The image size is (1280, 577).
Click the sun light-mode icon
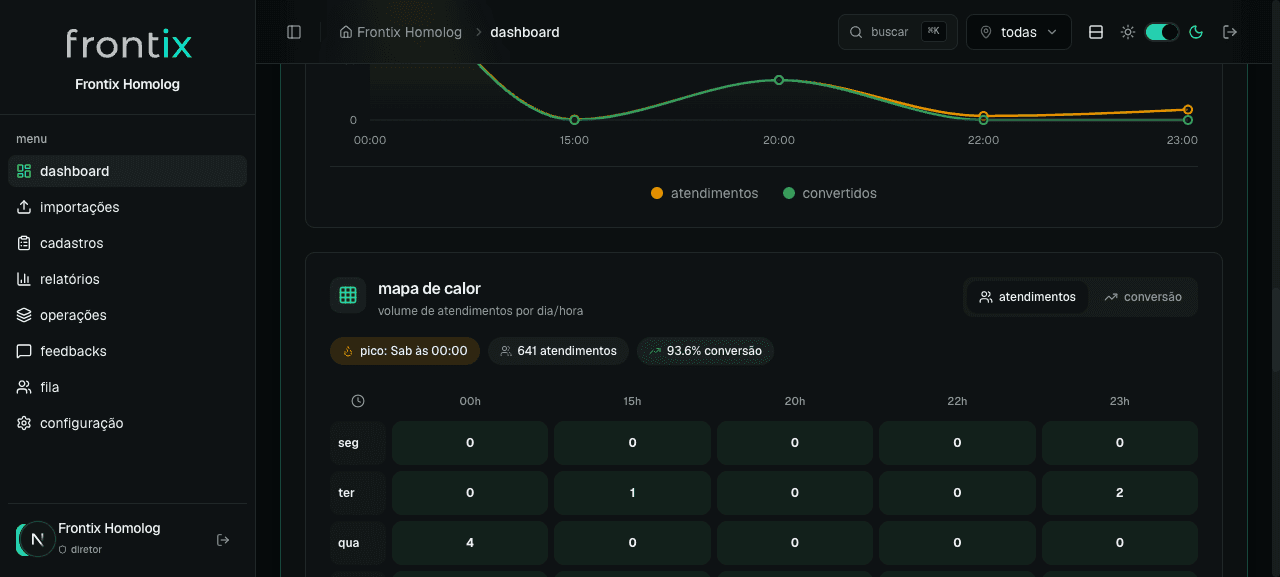[x=1128, y=32]
